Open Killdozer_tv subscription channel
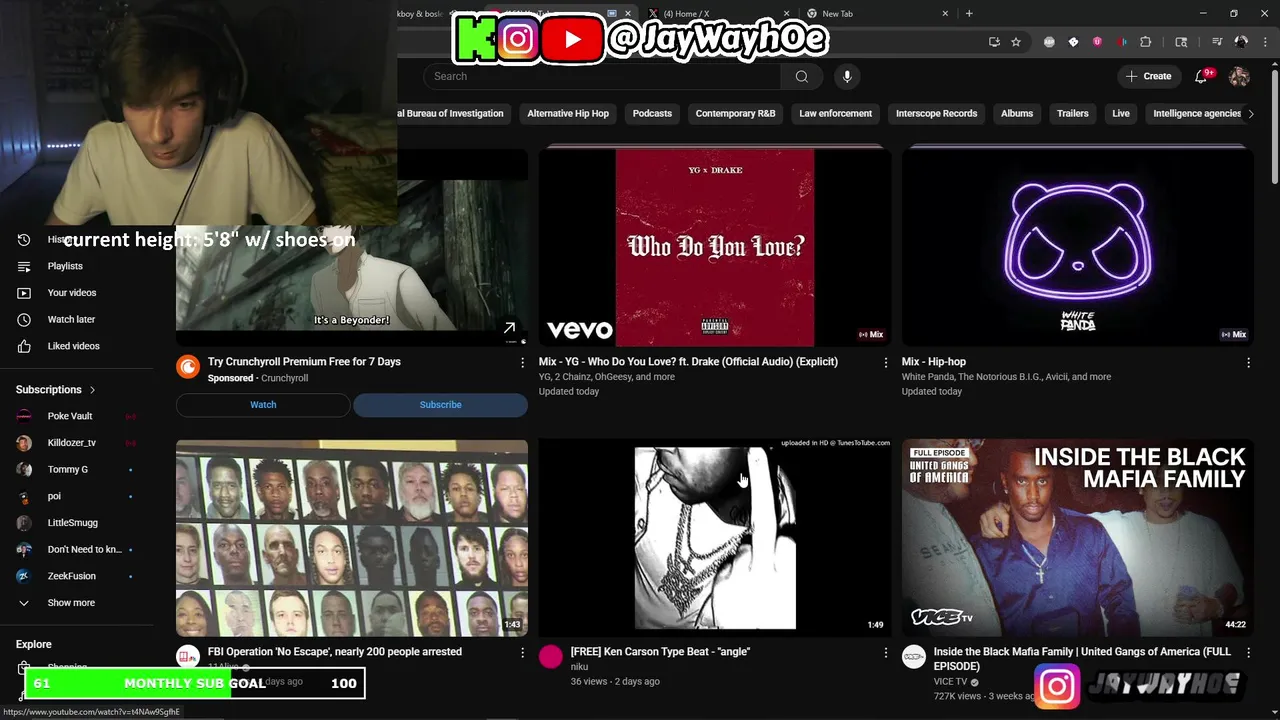The image size is (1280, 720). coord(72,443)
